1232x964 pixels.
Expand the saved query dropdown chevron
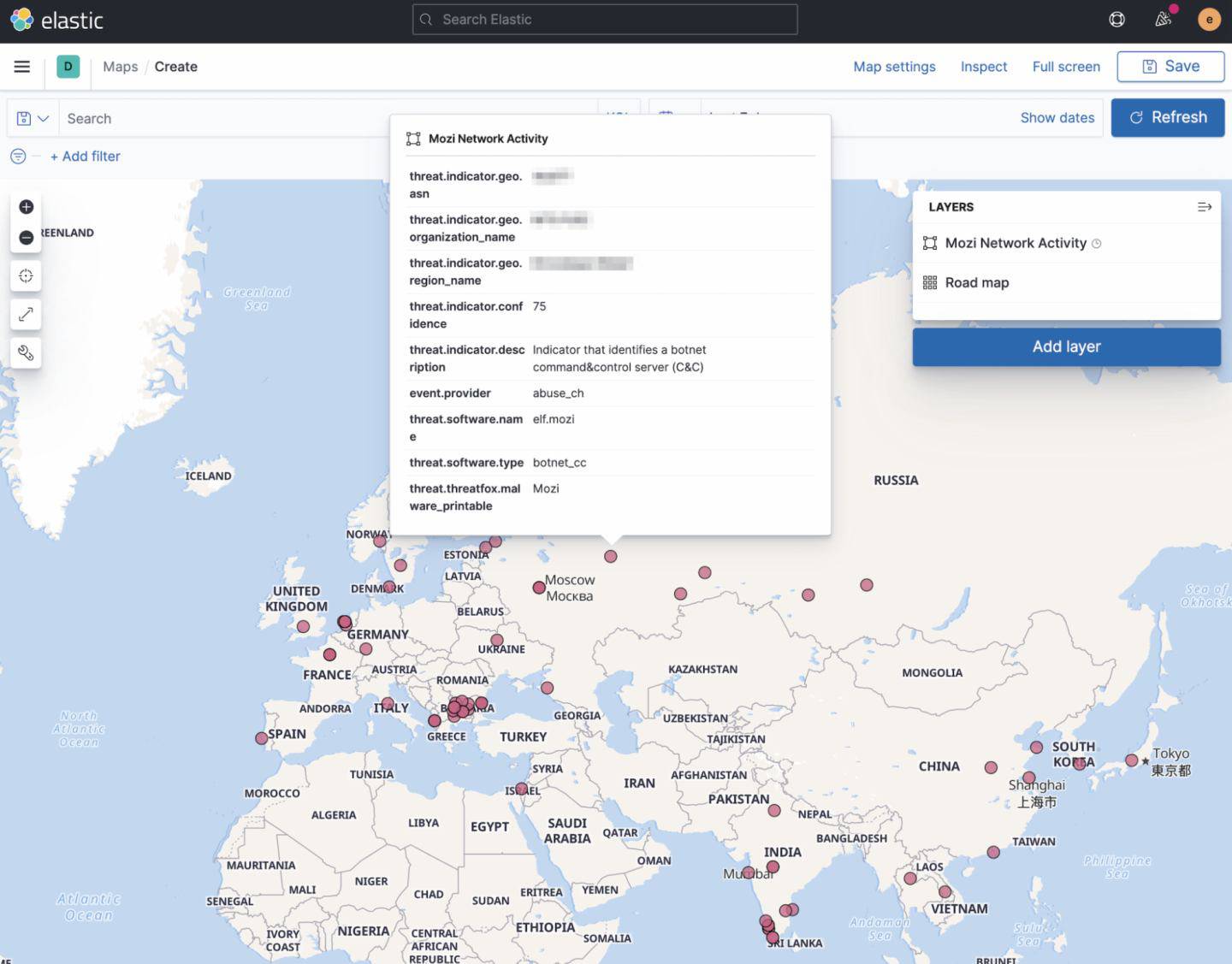pyautogui.click(x=44, y=117)
